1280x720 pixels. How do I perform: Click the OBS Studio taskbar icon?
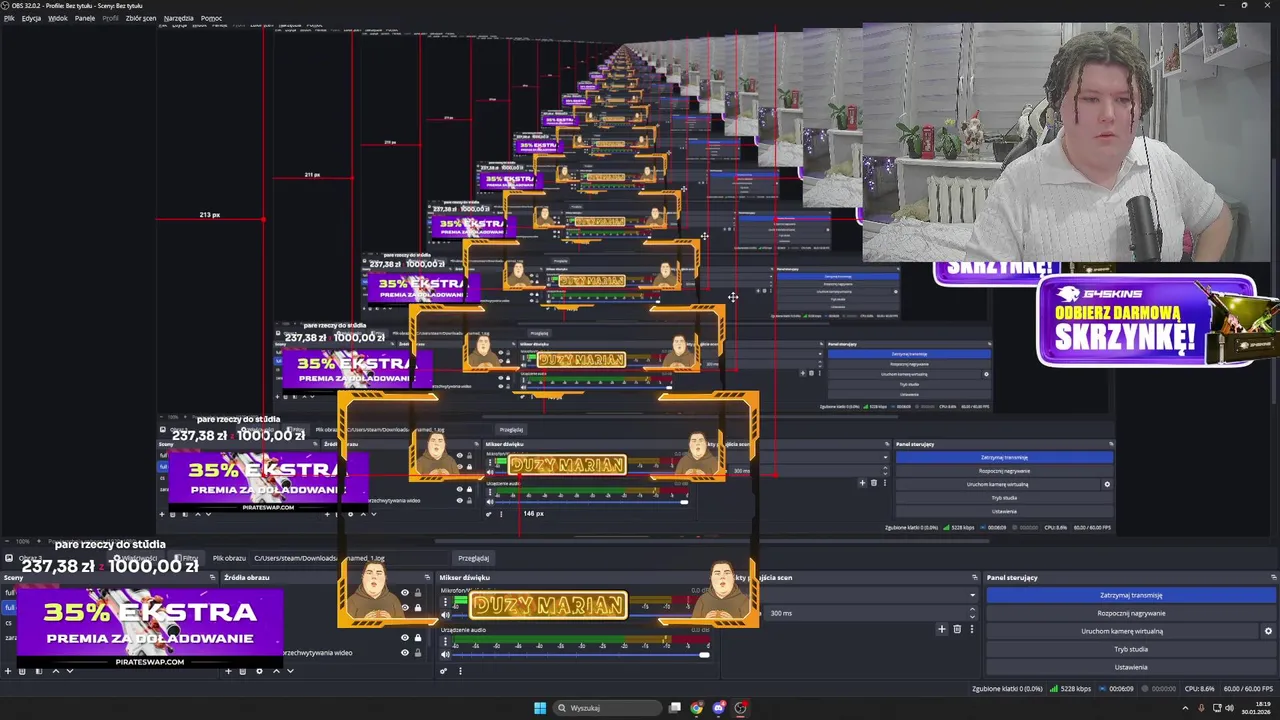point(740,708)
